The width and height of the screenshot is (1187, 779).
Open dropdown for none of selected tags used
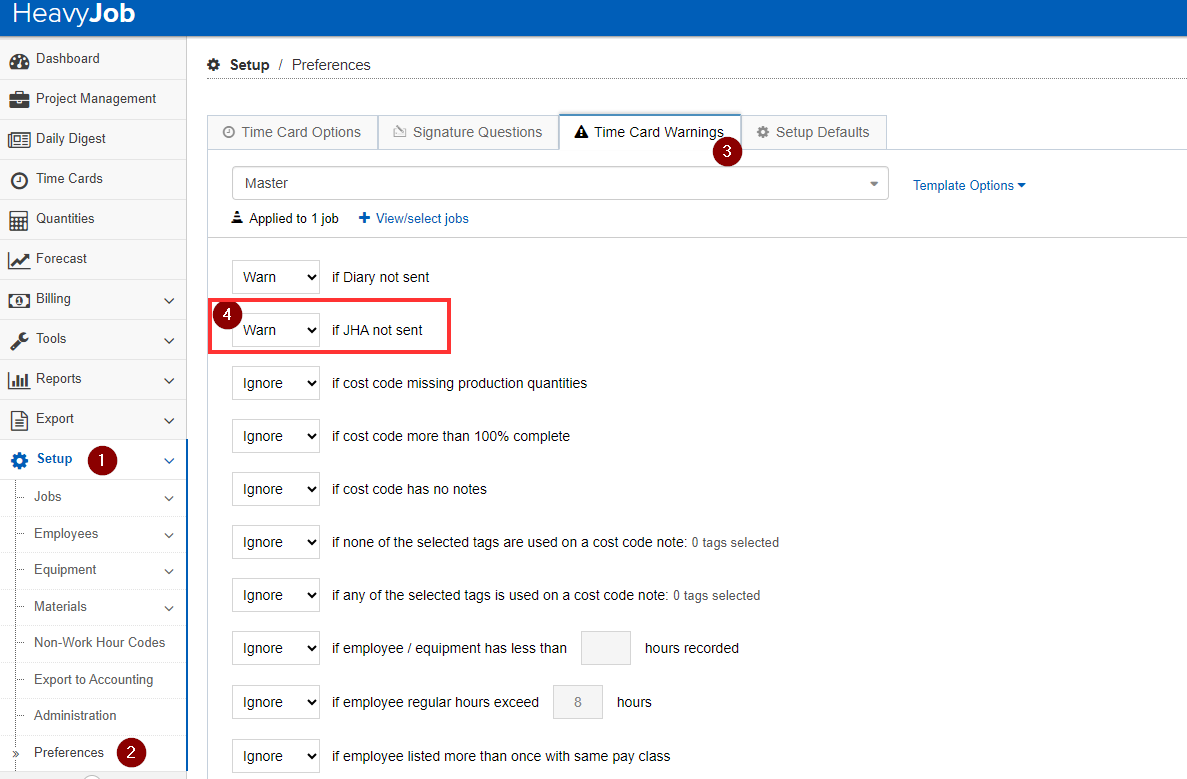coord(276,542)
